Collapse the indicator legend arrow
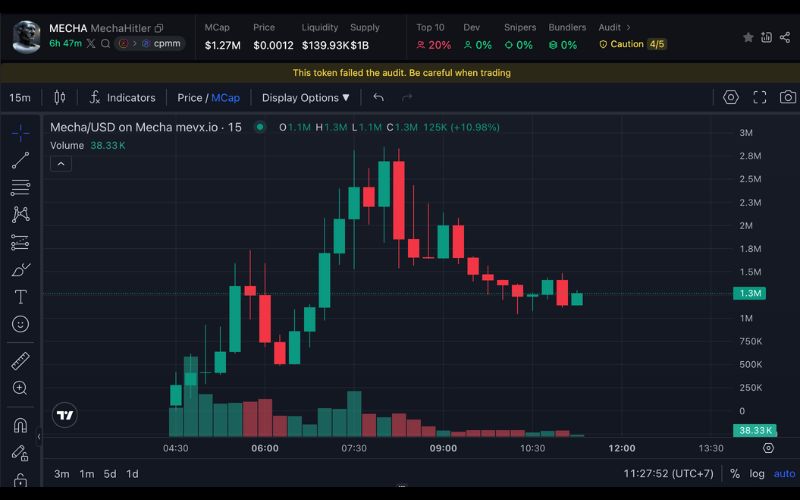Screen dimensions: 800x500 pos(61,164)
